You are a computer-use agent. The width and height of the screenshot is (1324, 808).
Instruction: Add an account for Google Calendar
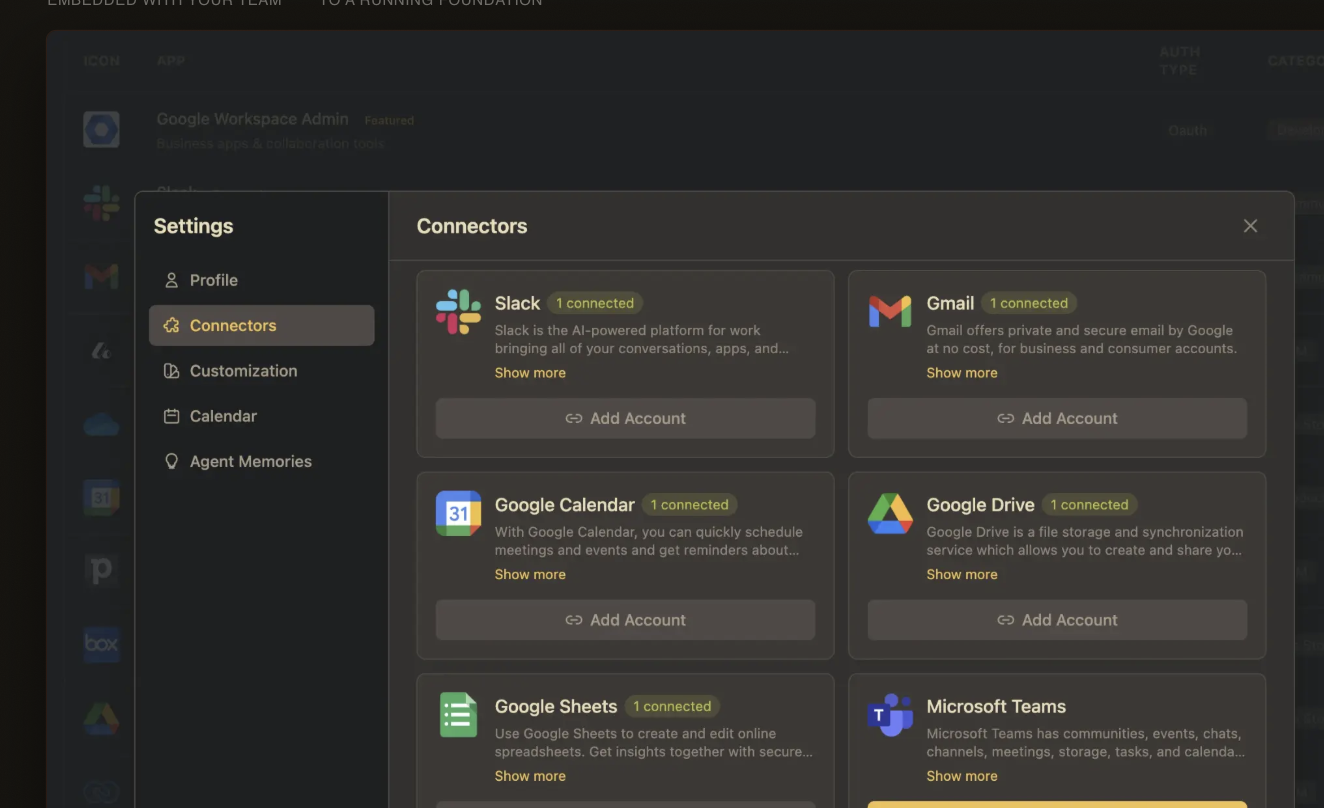tap(625, 620)
